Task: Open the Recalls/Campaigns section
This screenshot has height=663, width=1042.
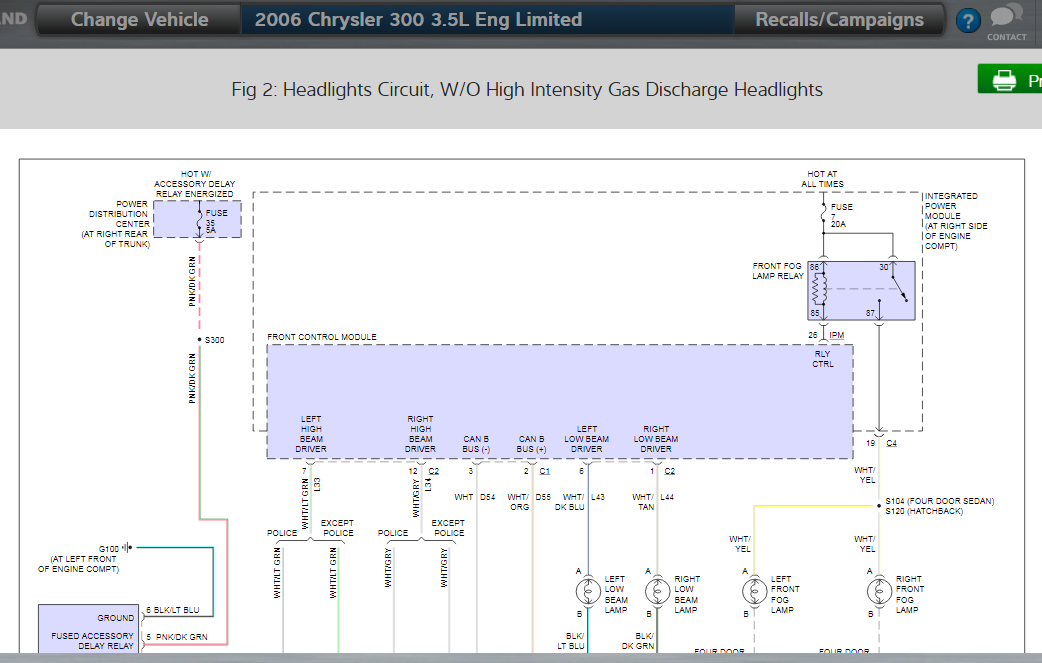Action: point(839,20)
